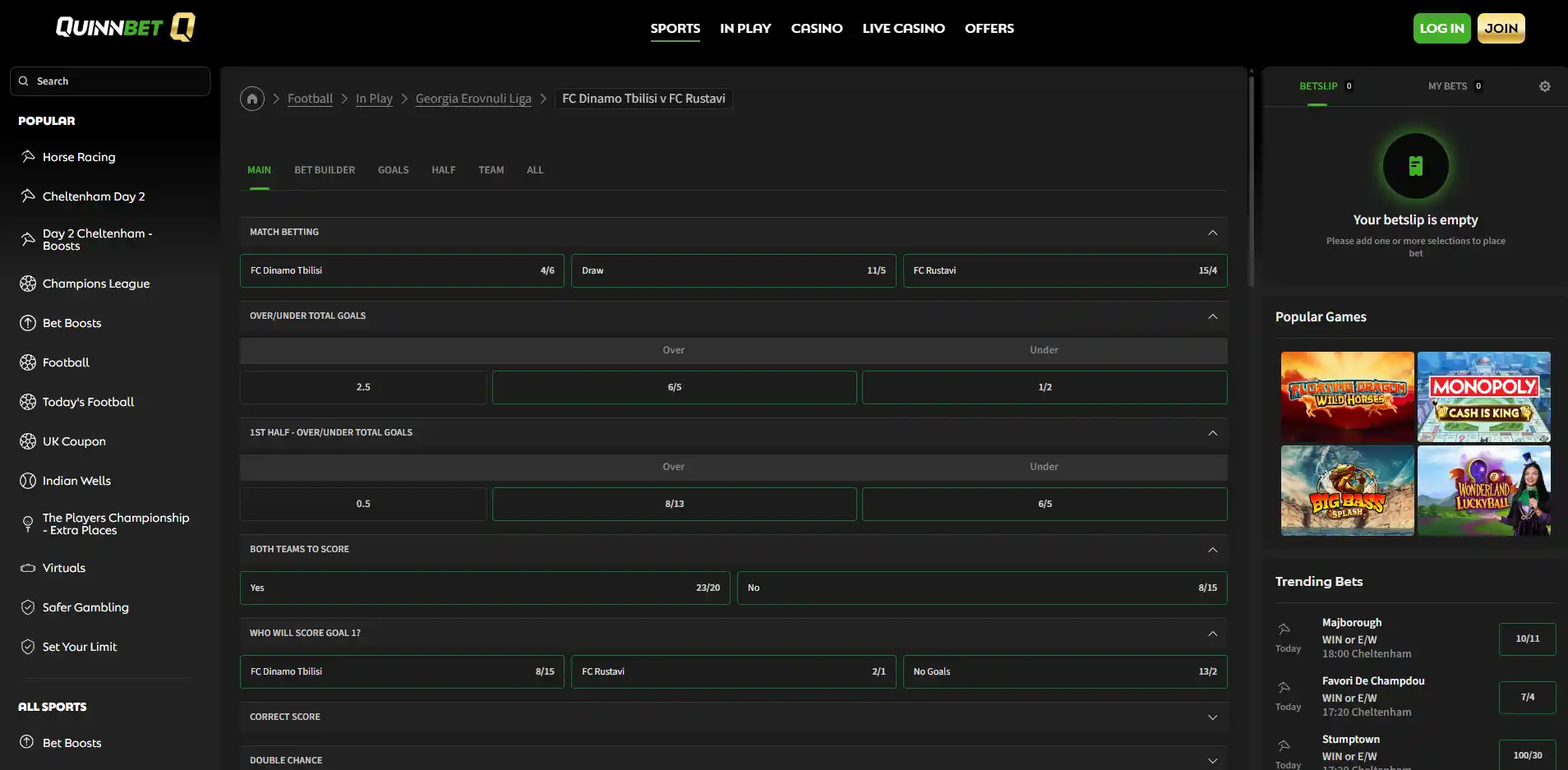Click the popular Bet Boosts icon
Viewport: 1568px width, 770px height.
[x=28, y=323]
